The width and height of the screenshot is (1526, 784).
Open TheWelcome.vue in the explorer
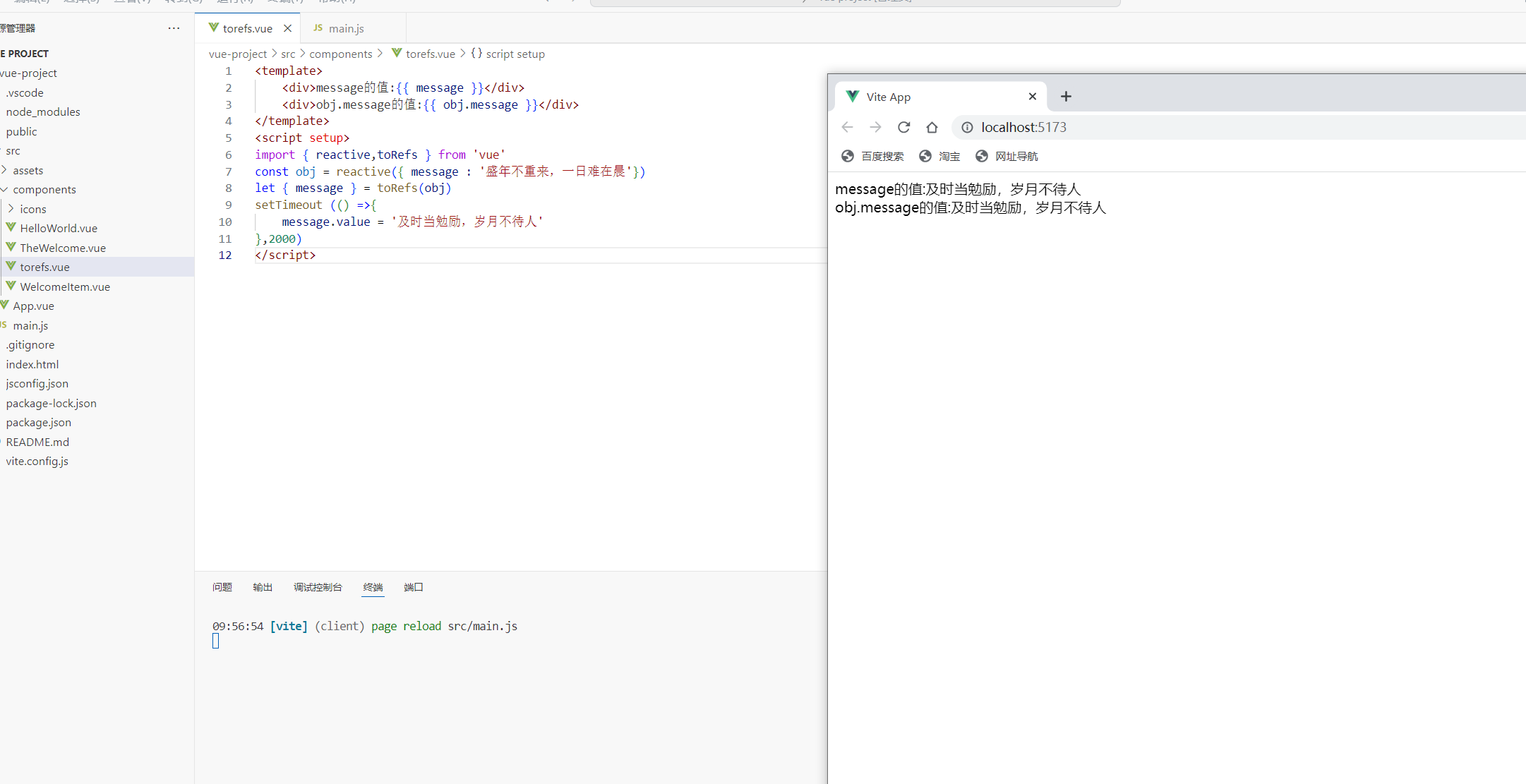pyautogui.click(x=63, y=248)
